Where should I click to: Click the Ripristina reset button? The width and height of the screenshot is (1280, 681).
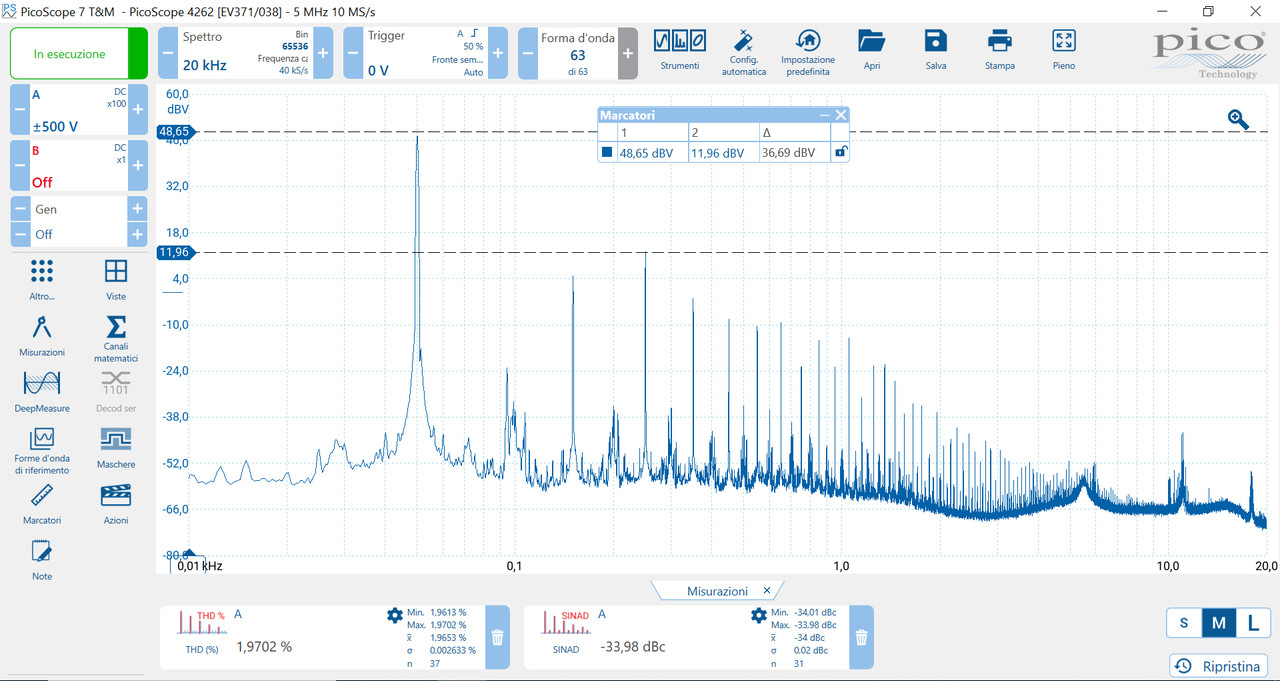pos(1219,666)
